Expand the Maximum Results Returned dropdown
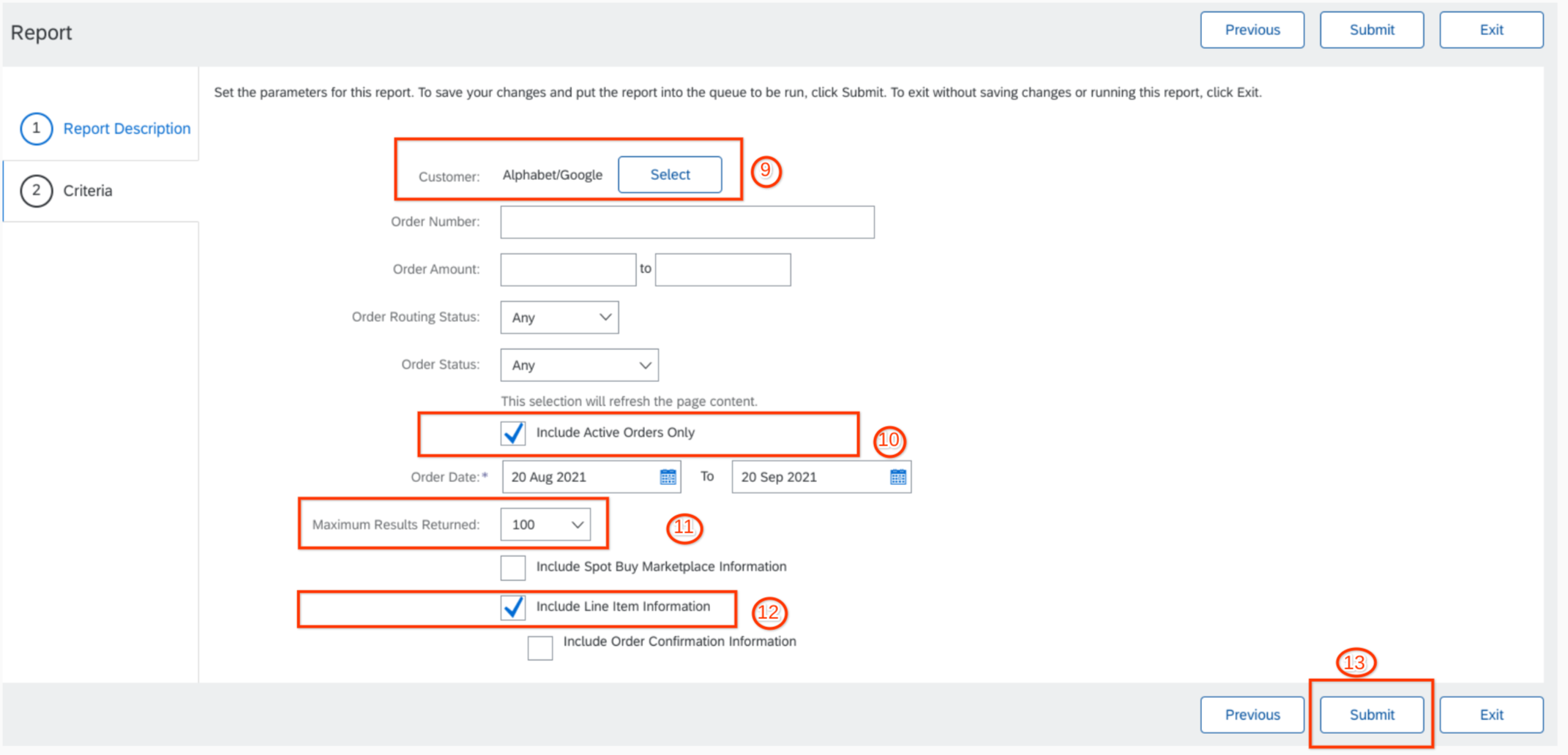 pyautogui.click(x=545, y=525)
